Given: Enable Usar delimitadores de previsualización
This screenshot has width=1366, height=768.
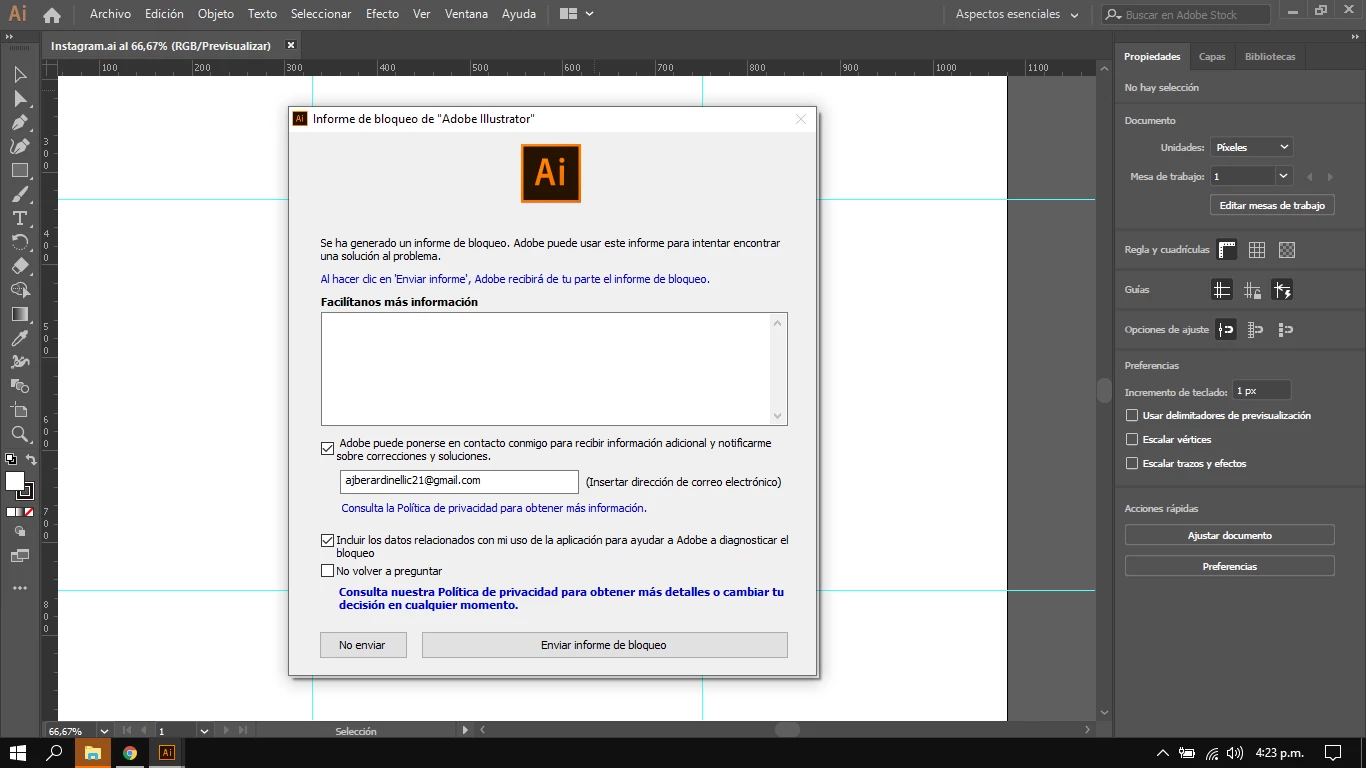Looking at the screenshot, I should pos(1132,415).
